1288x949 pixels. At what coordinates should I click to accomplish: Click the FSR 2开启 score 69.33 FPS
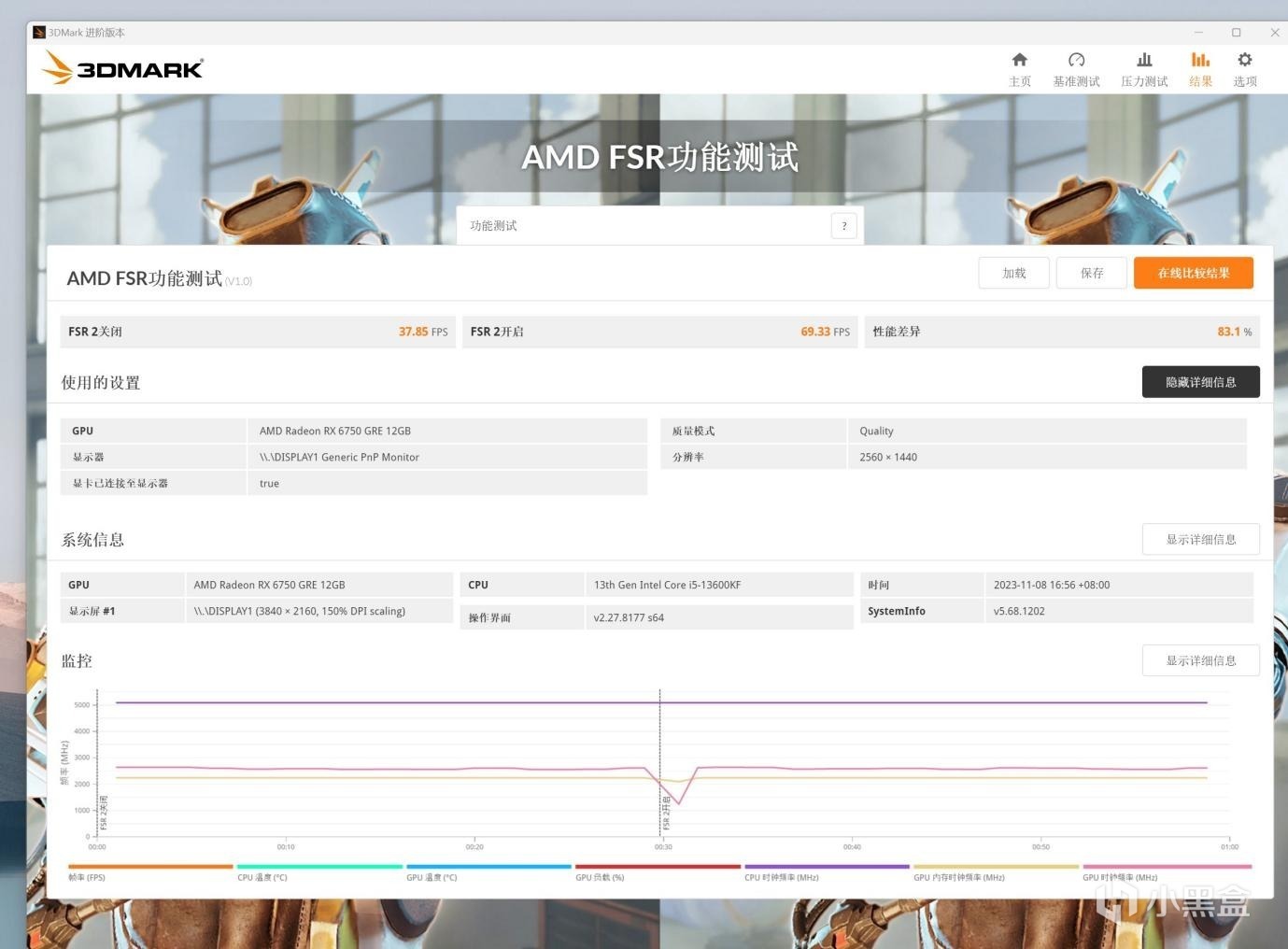pyautogui.click(x=826, y=332)
